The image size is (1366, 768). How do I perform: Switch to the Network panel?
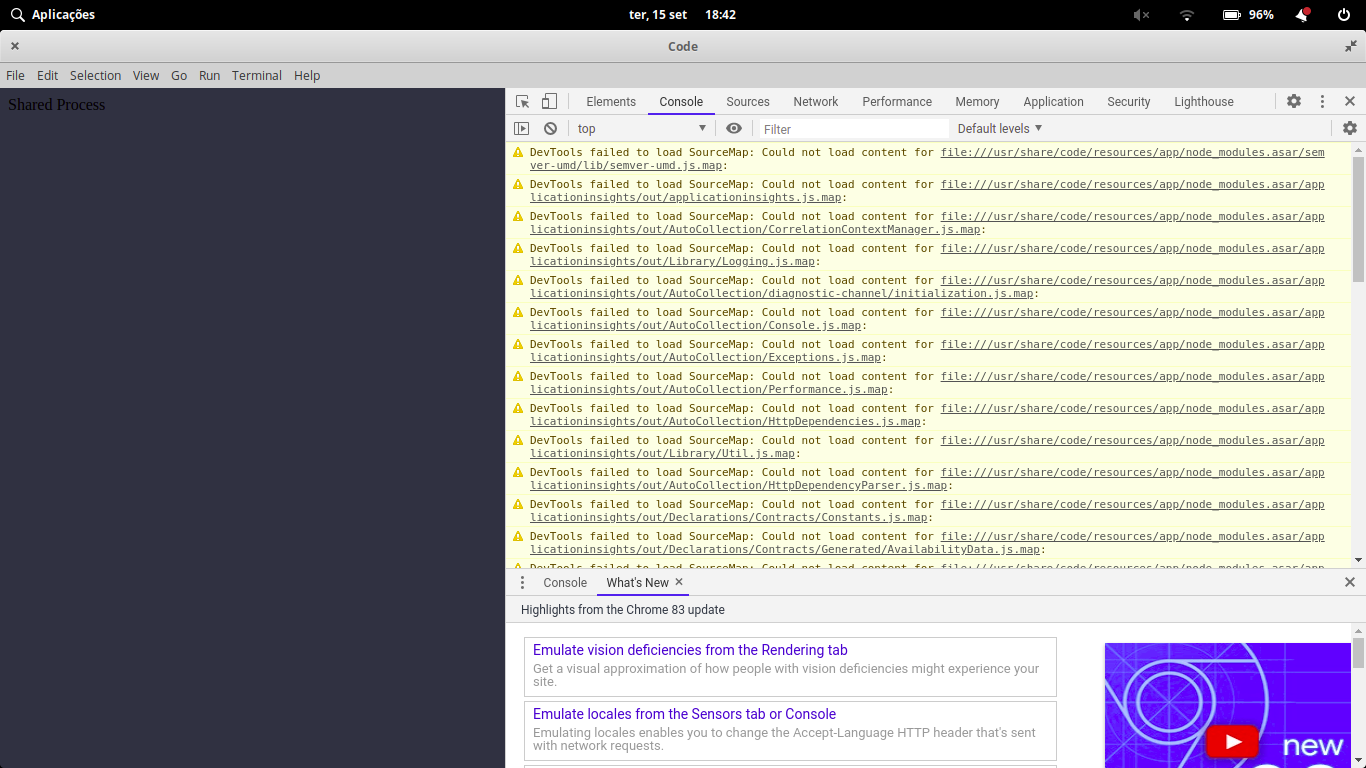point(815,101)
